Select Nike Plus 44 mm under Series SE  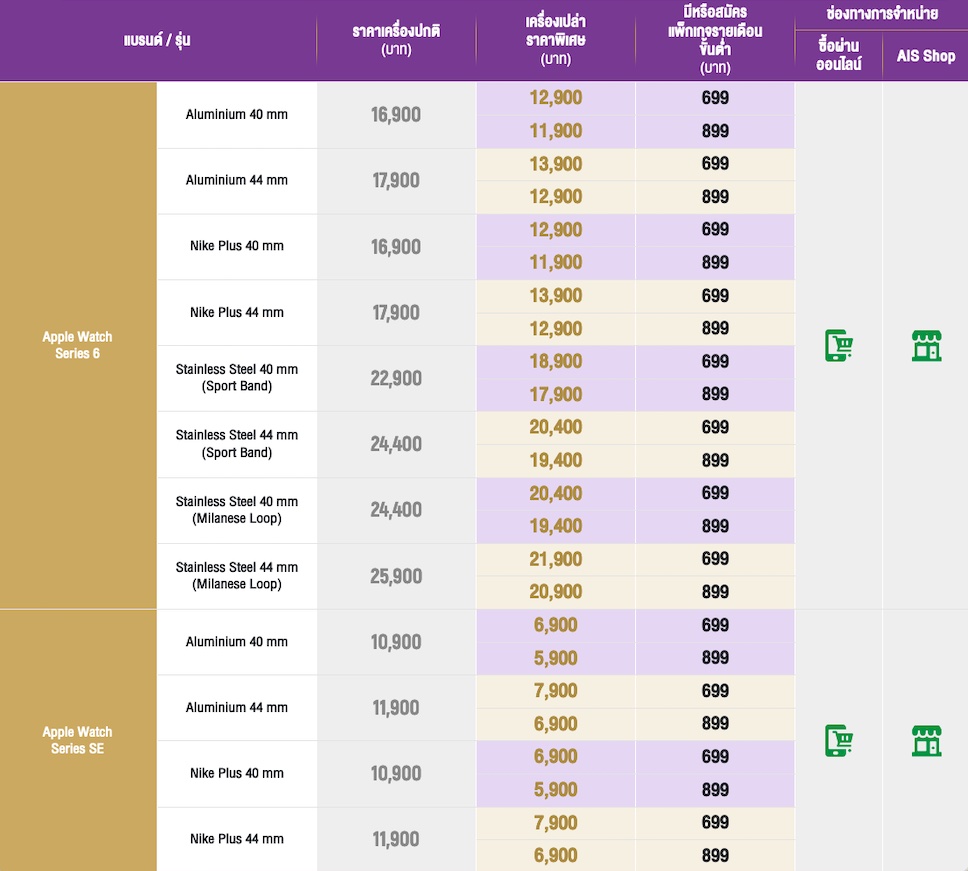[237, 839]
